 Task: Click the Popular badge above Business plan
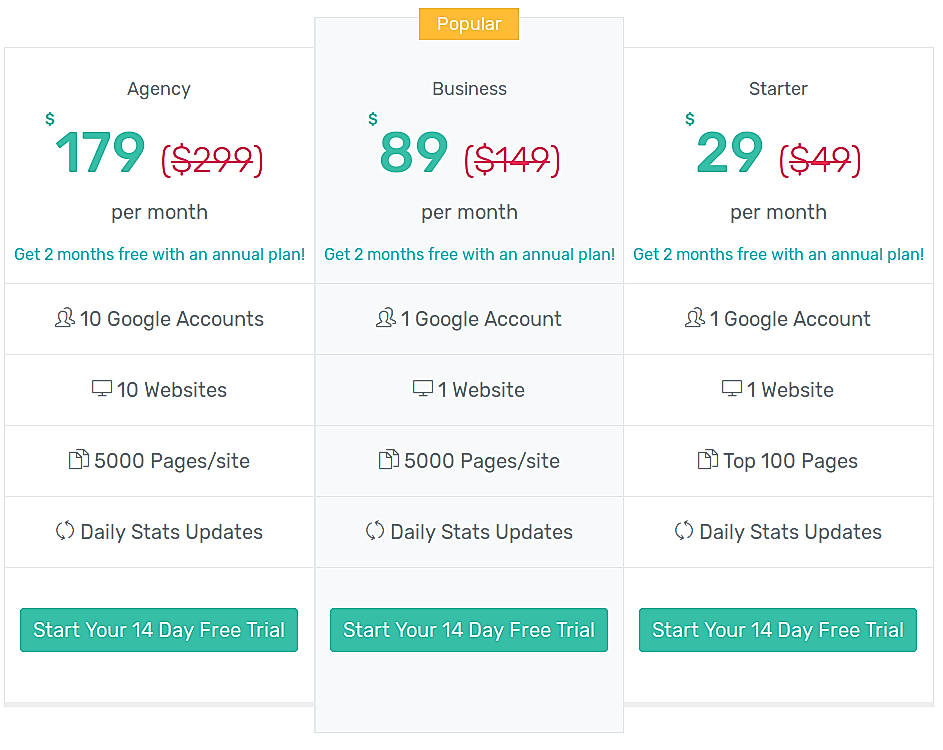click(x=468, y=23)
